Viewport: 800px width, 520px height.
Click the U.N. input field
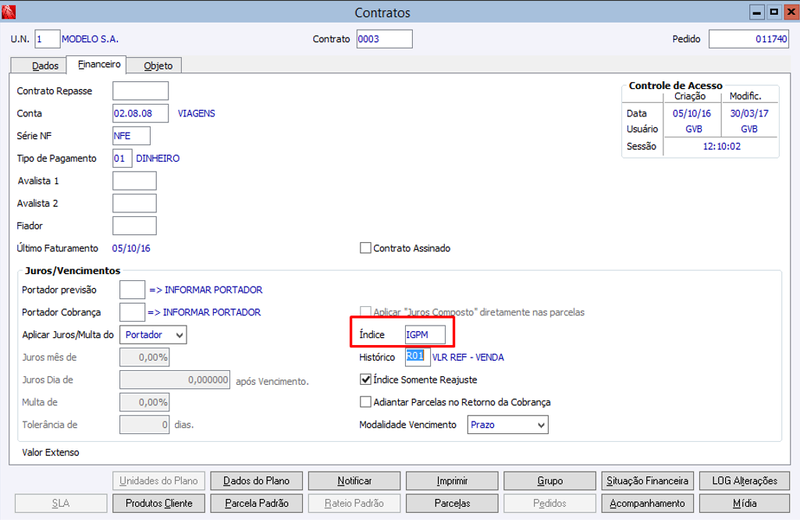pyautogui.click(x=47, y=39)
